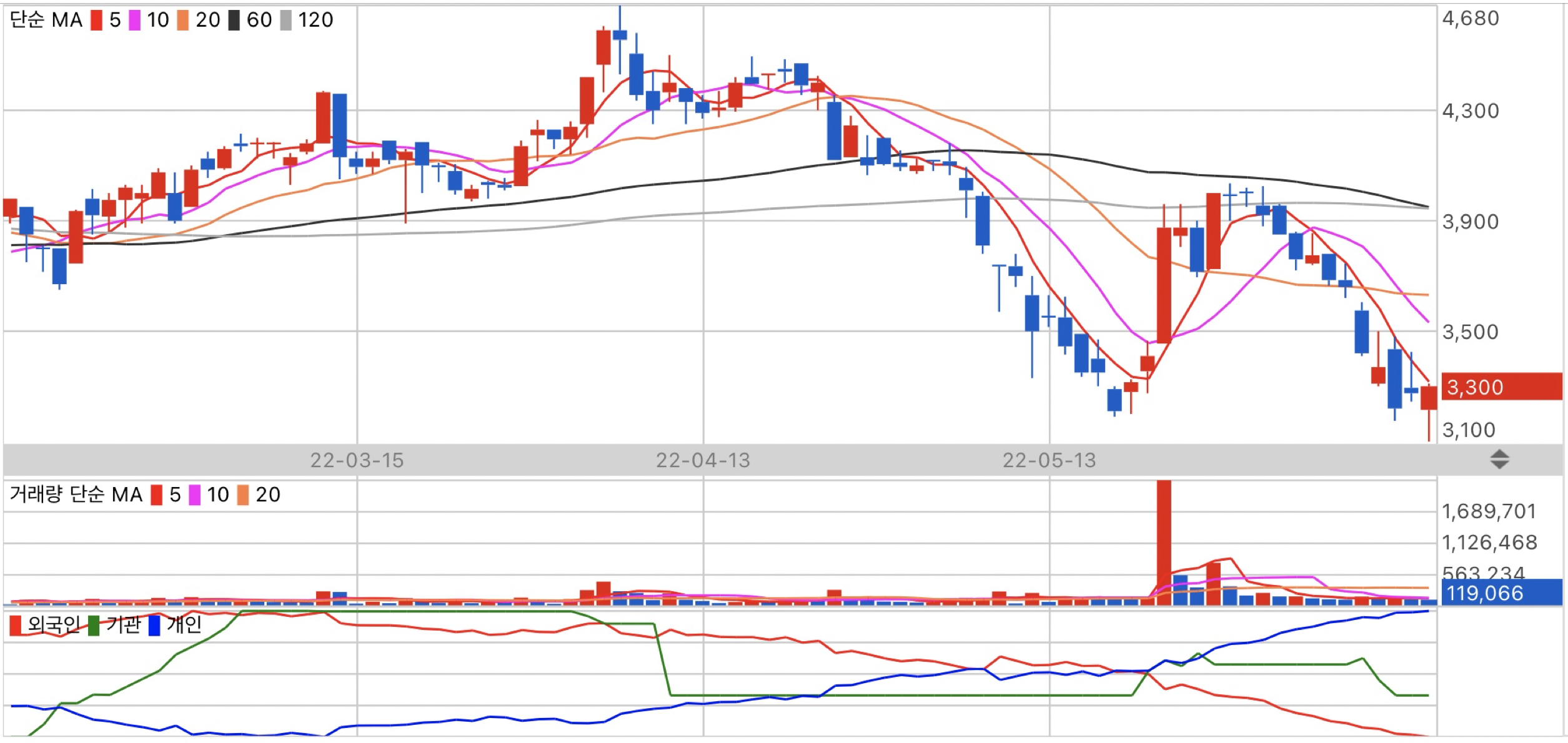Click the orange 20 swatch in 거래량 legend
The height and width of the screenshot is (743, 1568).
[x=243, y=495]
